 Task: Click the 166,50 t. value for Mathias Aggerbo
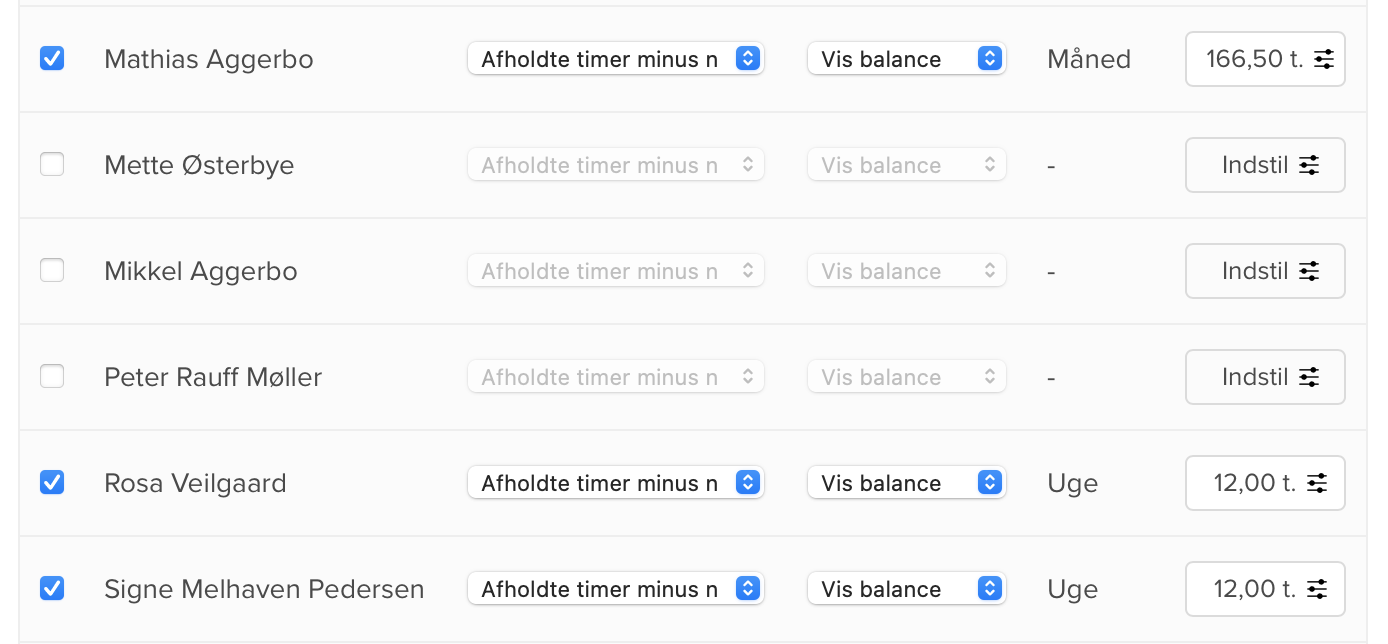click(1257, 59)
